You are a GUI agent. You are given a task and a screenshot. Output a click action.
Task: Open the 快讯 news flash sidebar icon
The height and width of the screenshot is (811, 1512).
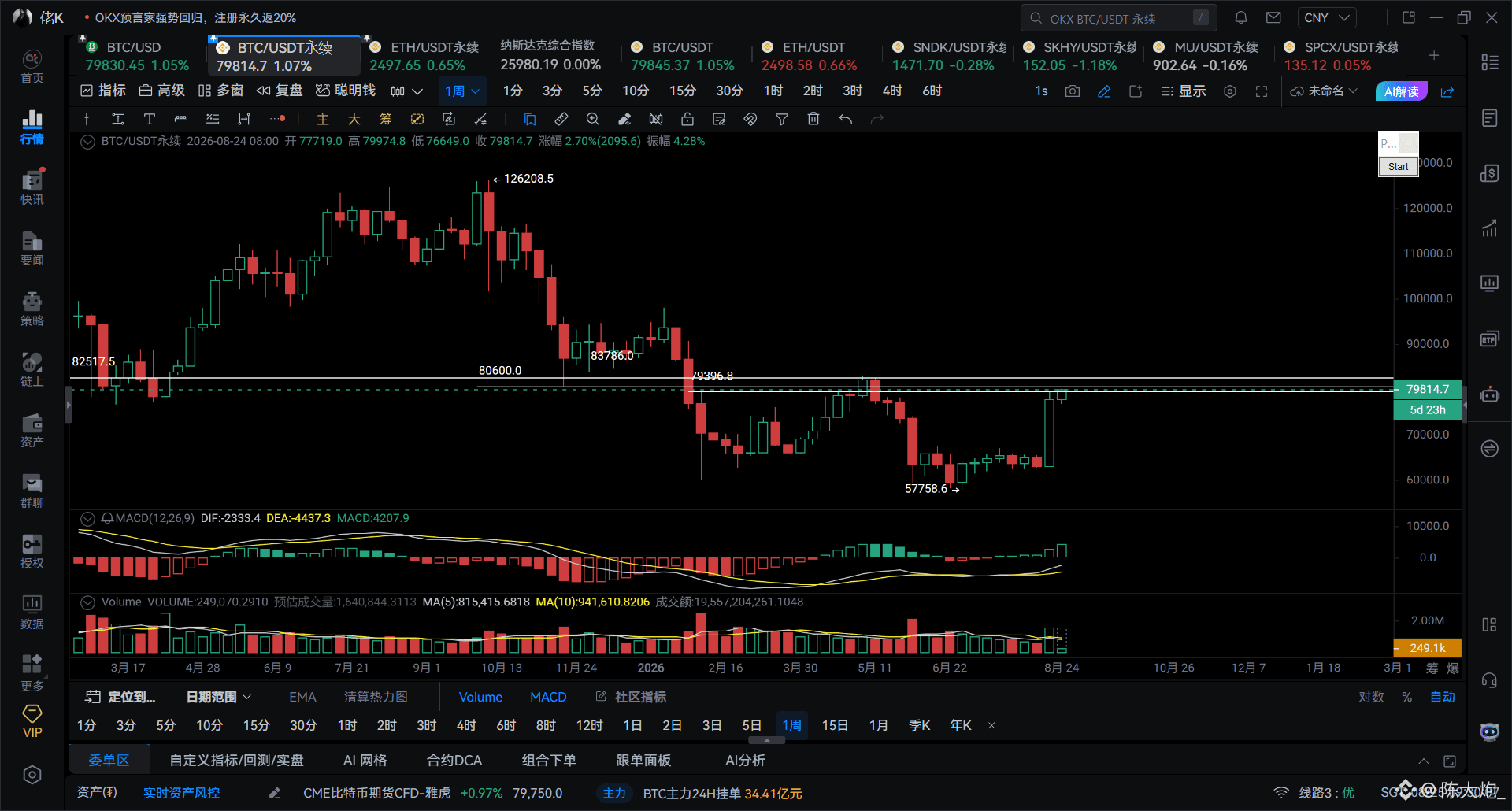[x=31, y=188]
